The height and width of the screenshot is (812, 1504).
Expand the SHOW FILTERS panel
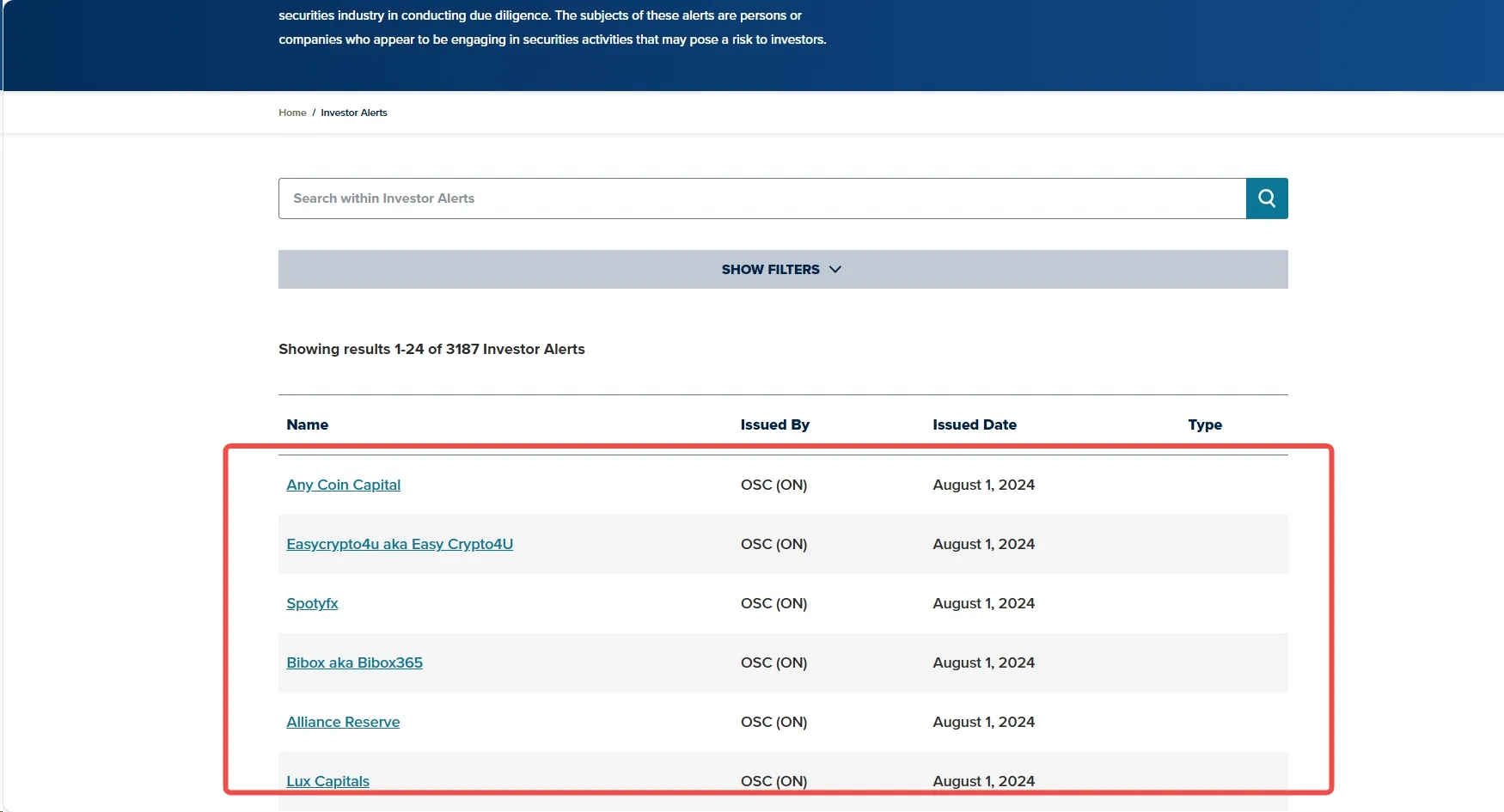click(783, 270)
